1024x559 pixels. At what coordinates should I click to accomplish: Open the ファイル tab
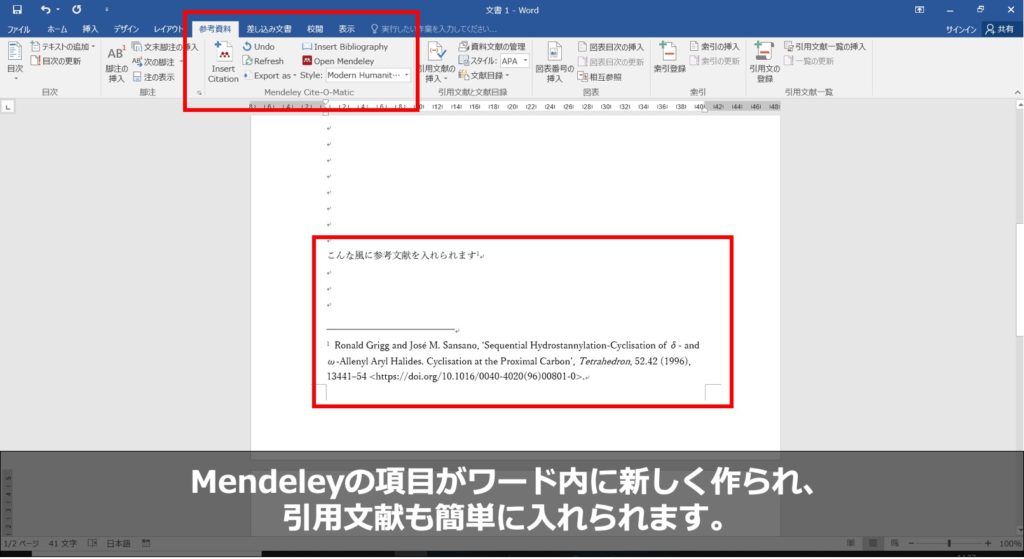(x=18, y=29)
